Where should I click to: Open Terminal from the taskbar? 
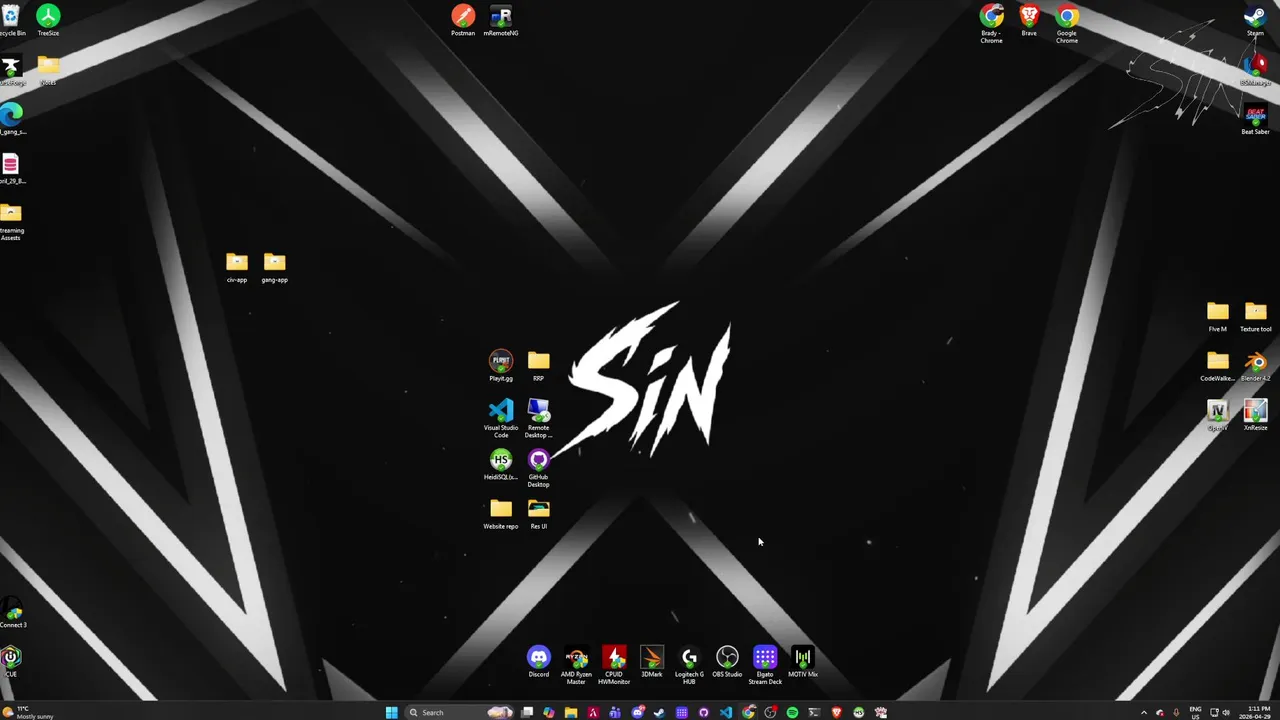click(815, 712)
